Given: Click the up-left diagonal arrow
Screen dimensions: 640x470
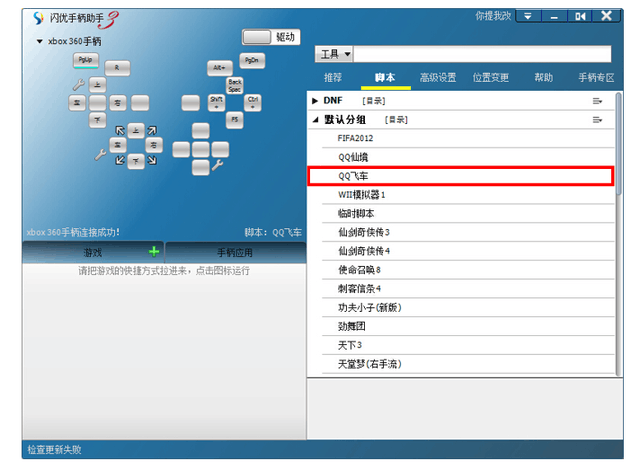Looking at the screenshot, I should [x=120, y=131].
